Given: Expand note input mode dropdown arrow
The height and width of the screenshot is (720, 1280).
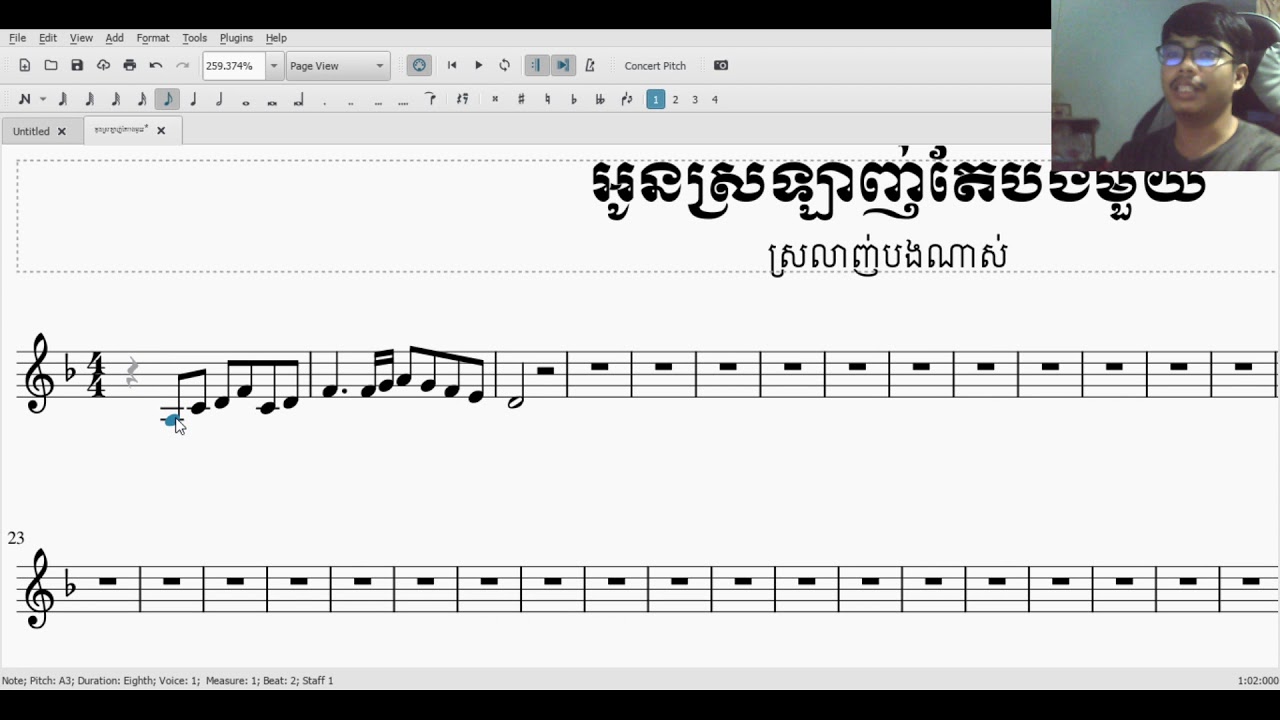Looking at the screenshot, I should [42, 100].
